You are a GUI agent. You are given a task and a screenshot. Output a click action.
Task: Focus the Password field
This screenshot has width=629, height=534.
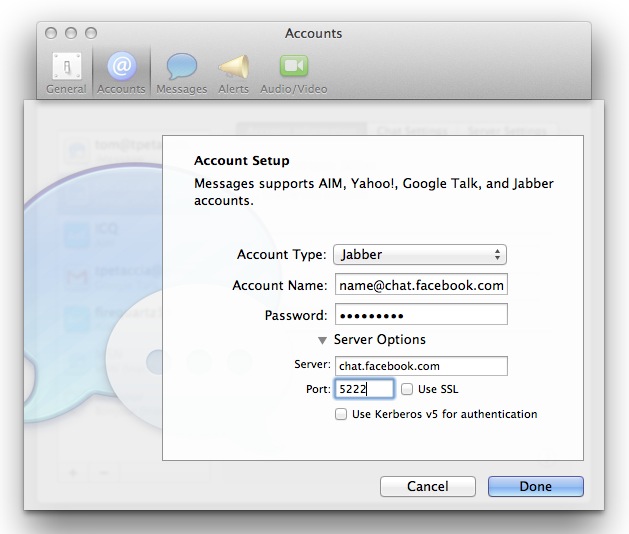[420, 315]
